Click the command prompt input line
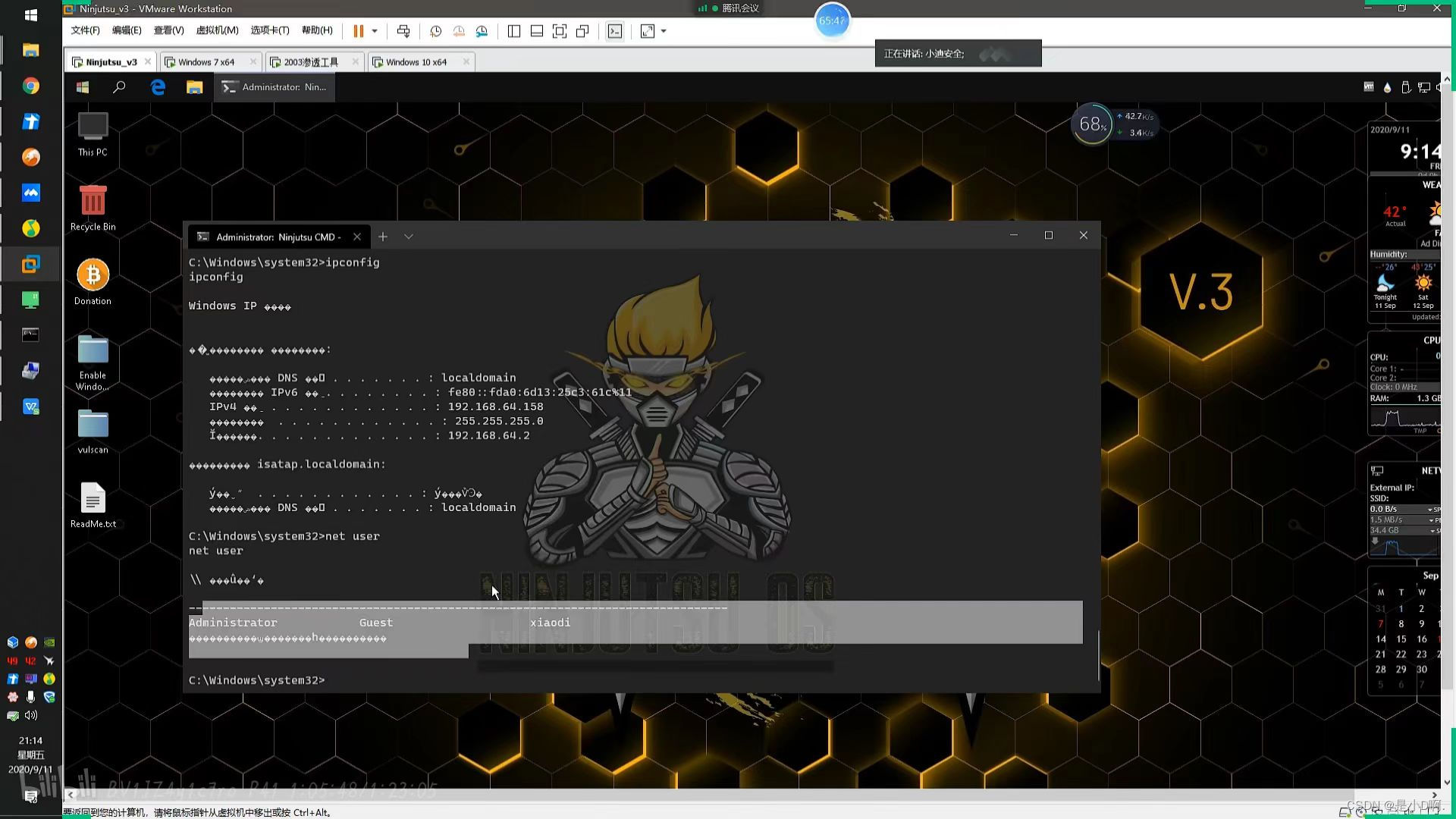The width and height of the screenshot is (1456, 819). point(257,680)
